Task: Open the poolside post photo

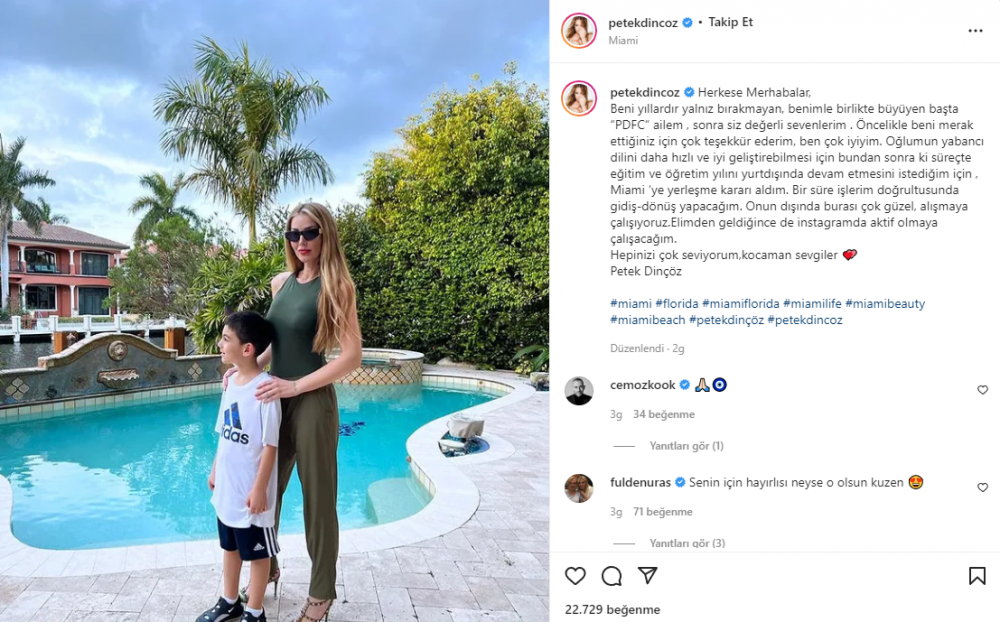Action: point(274,311)
